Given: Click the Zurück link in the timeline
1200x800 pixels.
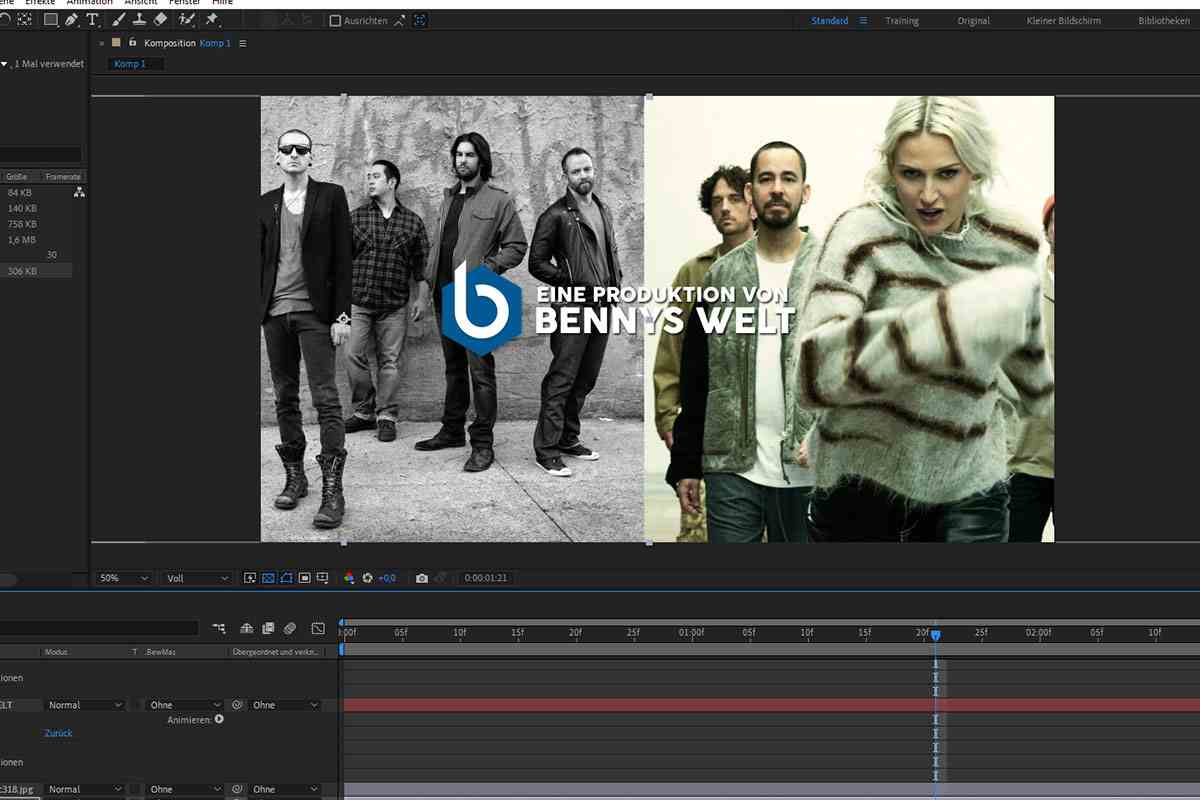Looking at the screenshot, I should 59,733.
